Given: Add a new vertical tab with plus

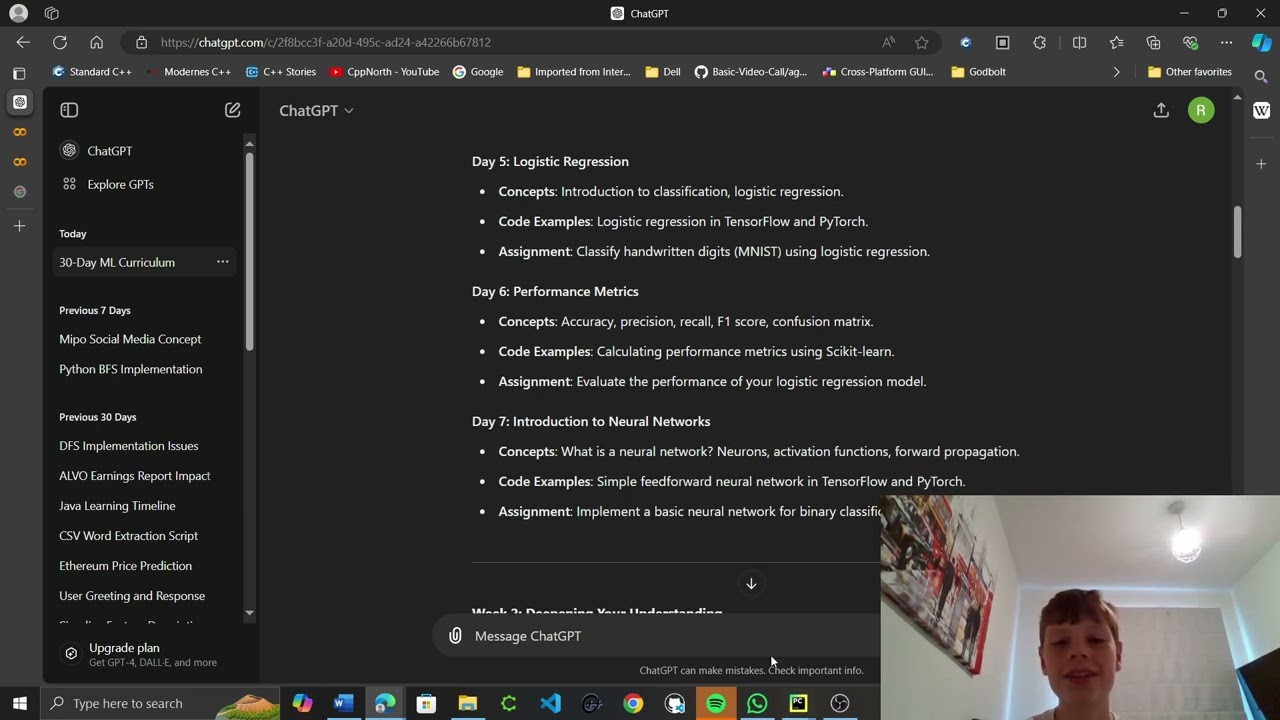Looking at the screenshot, I should [x=19, y=226].
